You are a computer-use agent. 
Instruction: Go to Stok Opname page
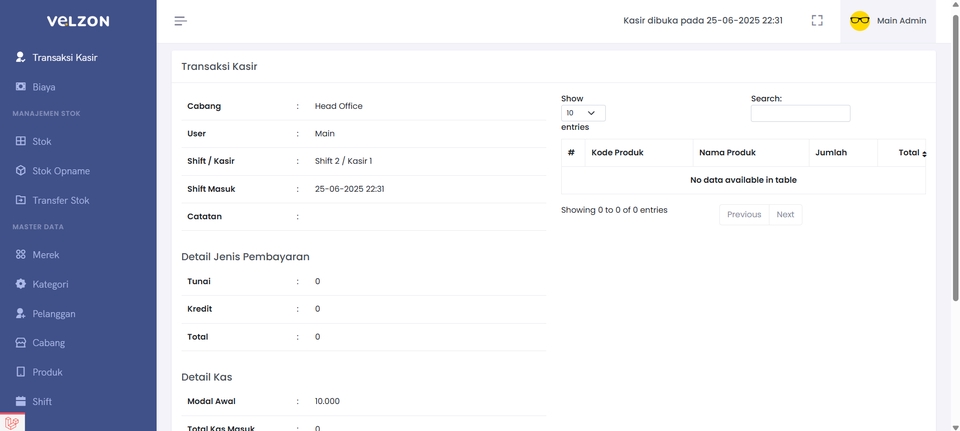click(x=61, y=171)
